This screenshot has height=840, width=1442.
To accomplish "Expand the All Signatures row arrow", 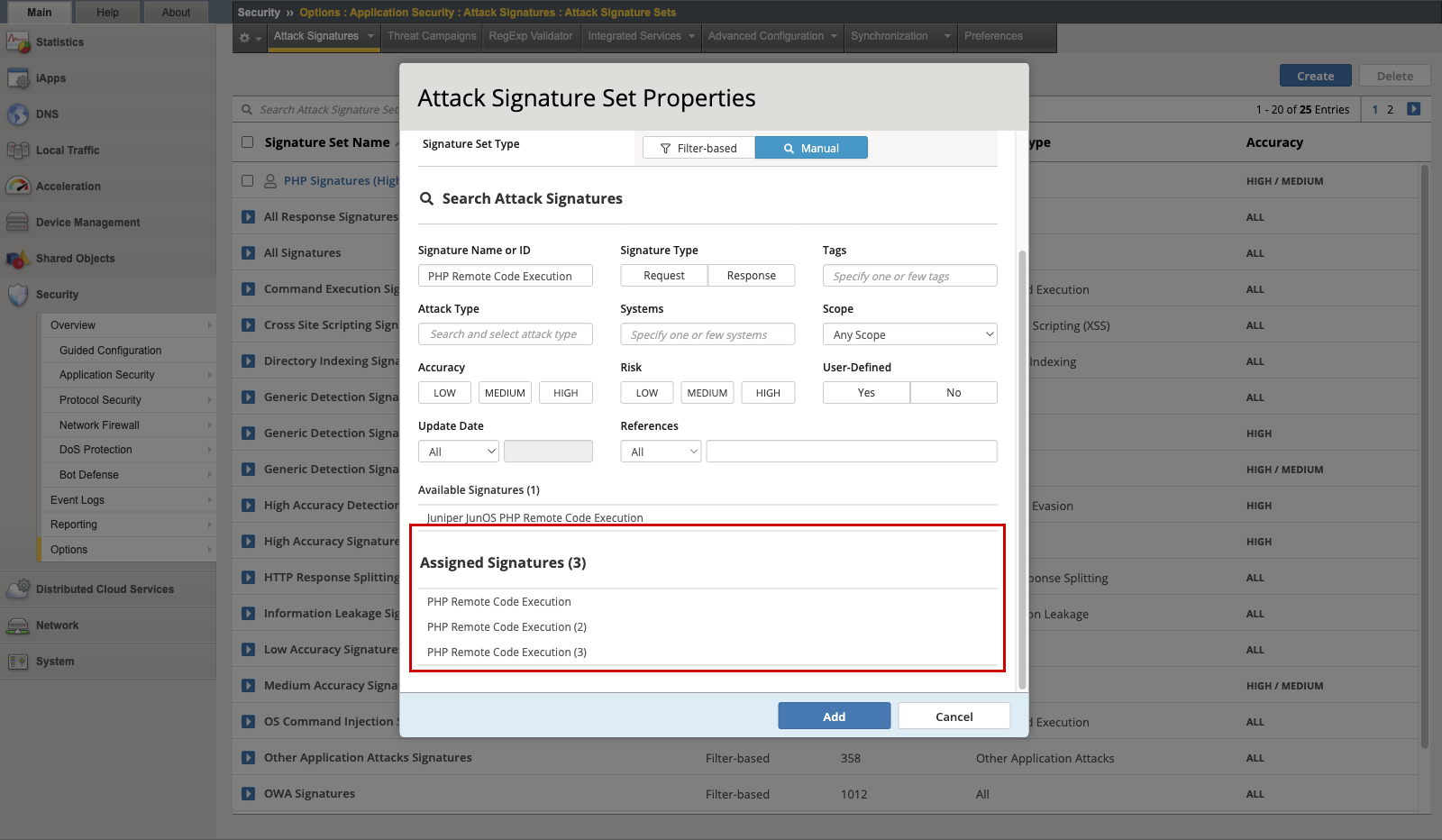I will 248,253.
